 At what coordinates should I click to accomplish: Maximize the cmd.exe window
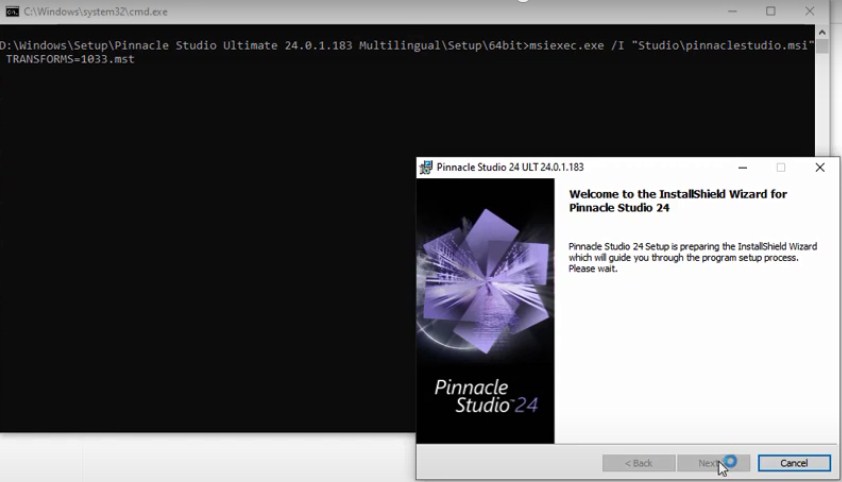[x=771, y=11]
